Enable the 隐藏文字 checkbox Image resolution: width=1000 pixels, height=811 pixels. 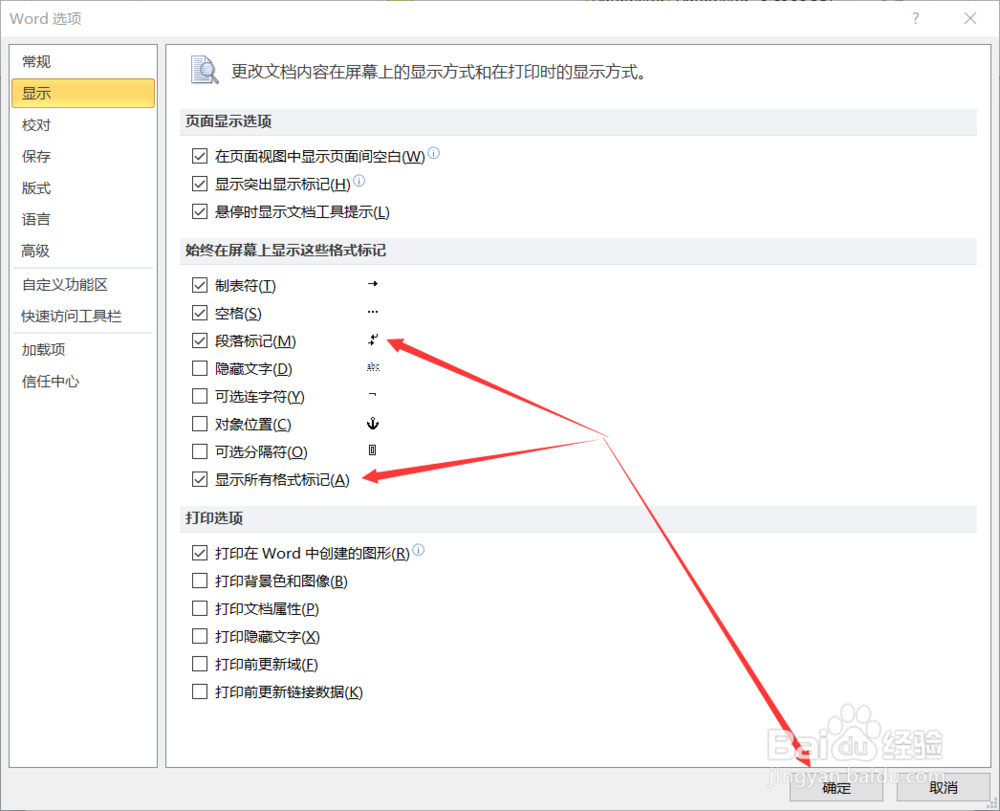[x=200, y=368]
